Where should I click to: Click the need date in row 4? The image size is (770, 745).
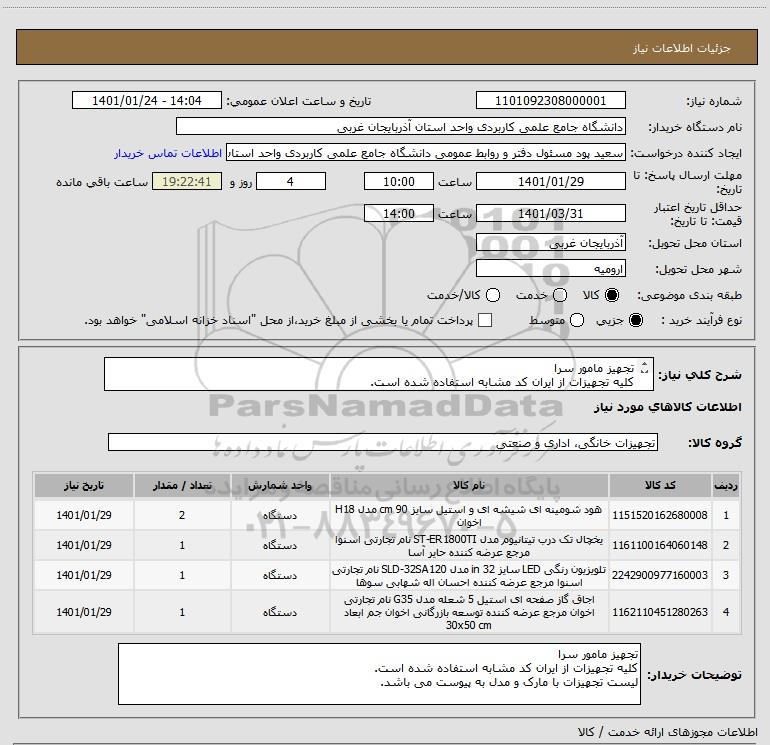click(x=84, y=612)
